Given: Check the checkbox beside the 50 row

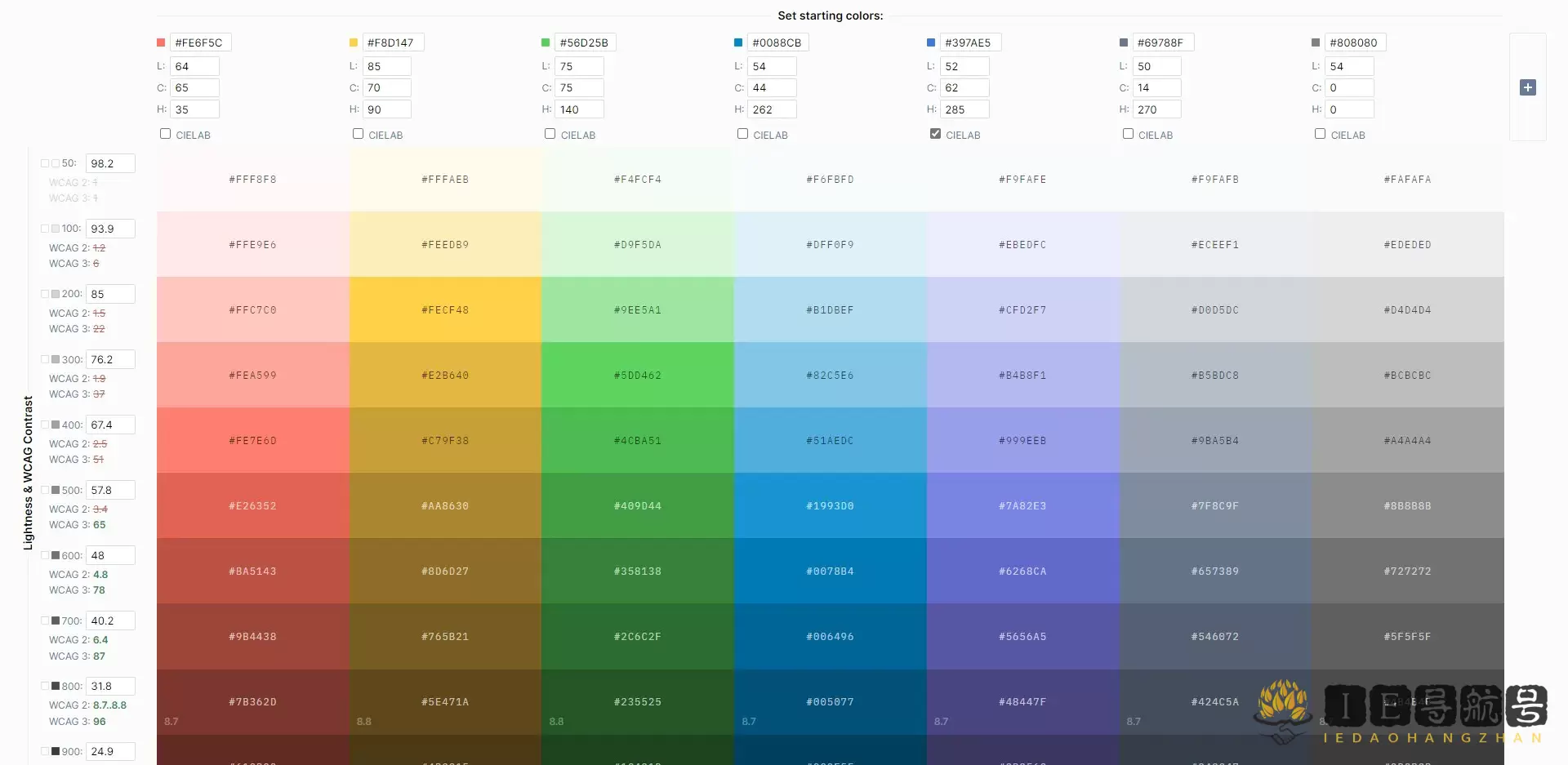Looking at the screenshot, I should (46, 162).
